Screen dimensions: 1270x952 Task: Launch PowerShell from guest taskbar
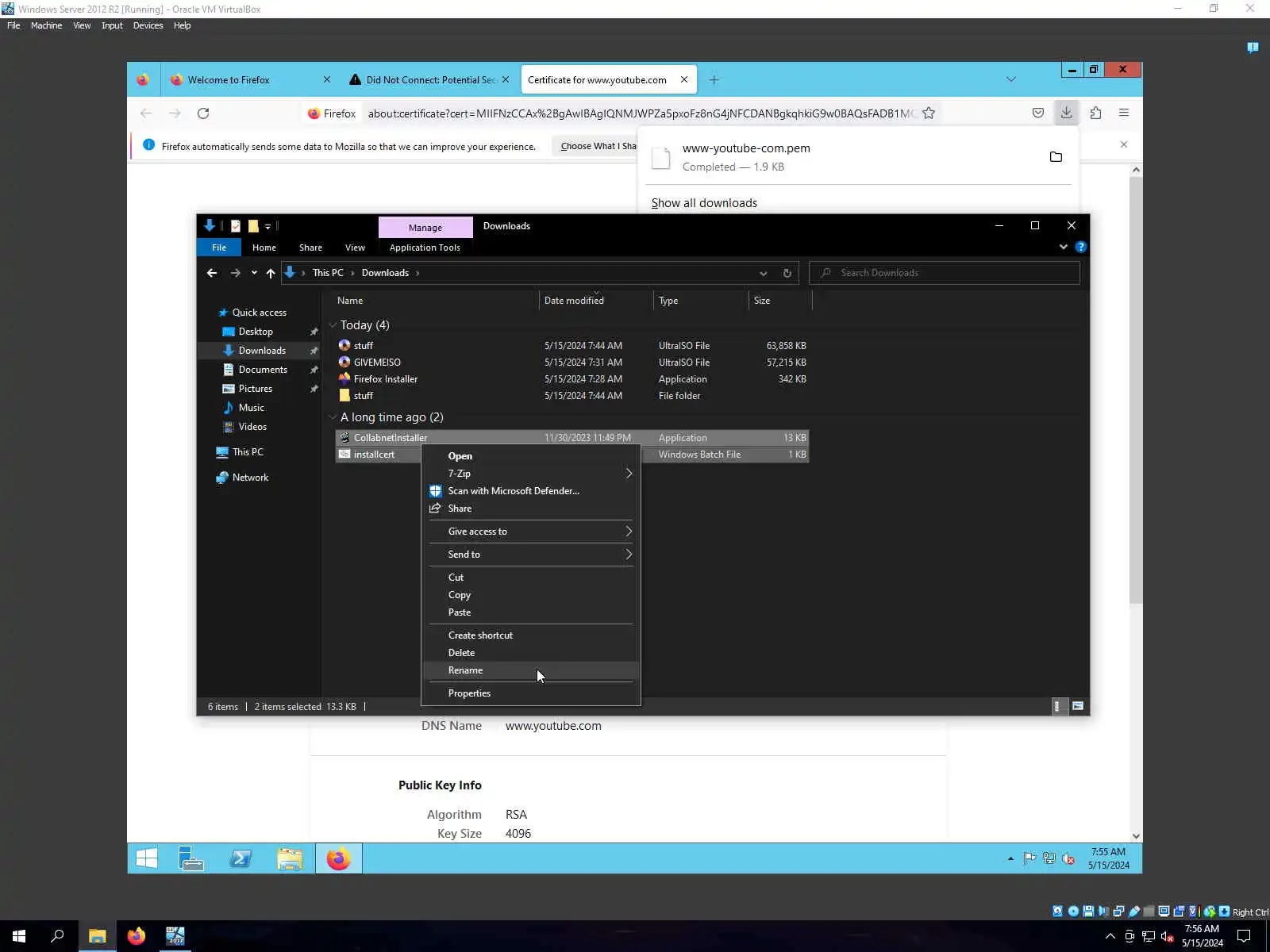tap(241, 858)
